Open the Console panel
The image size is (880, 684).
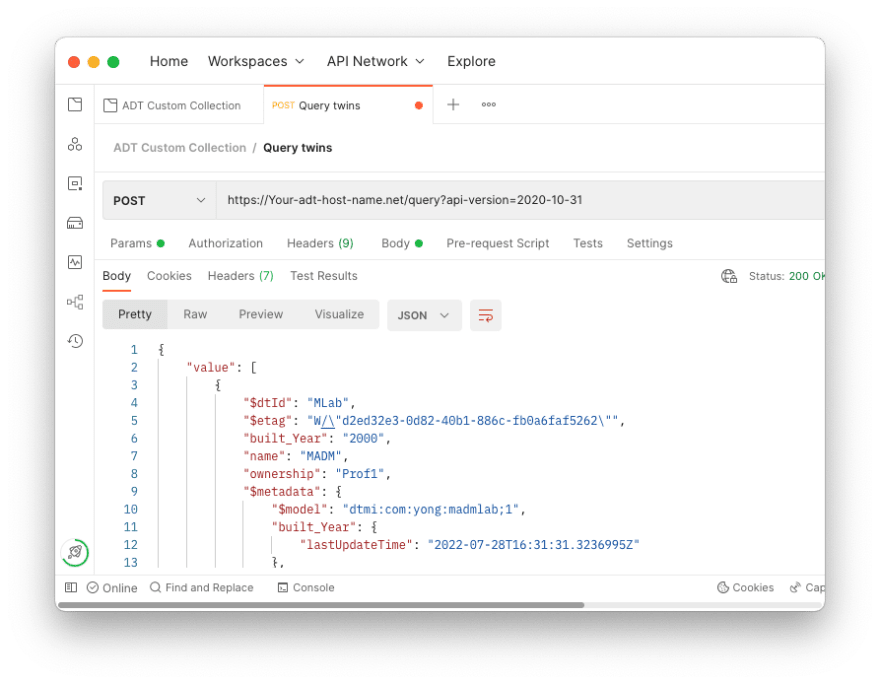306,587
